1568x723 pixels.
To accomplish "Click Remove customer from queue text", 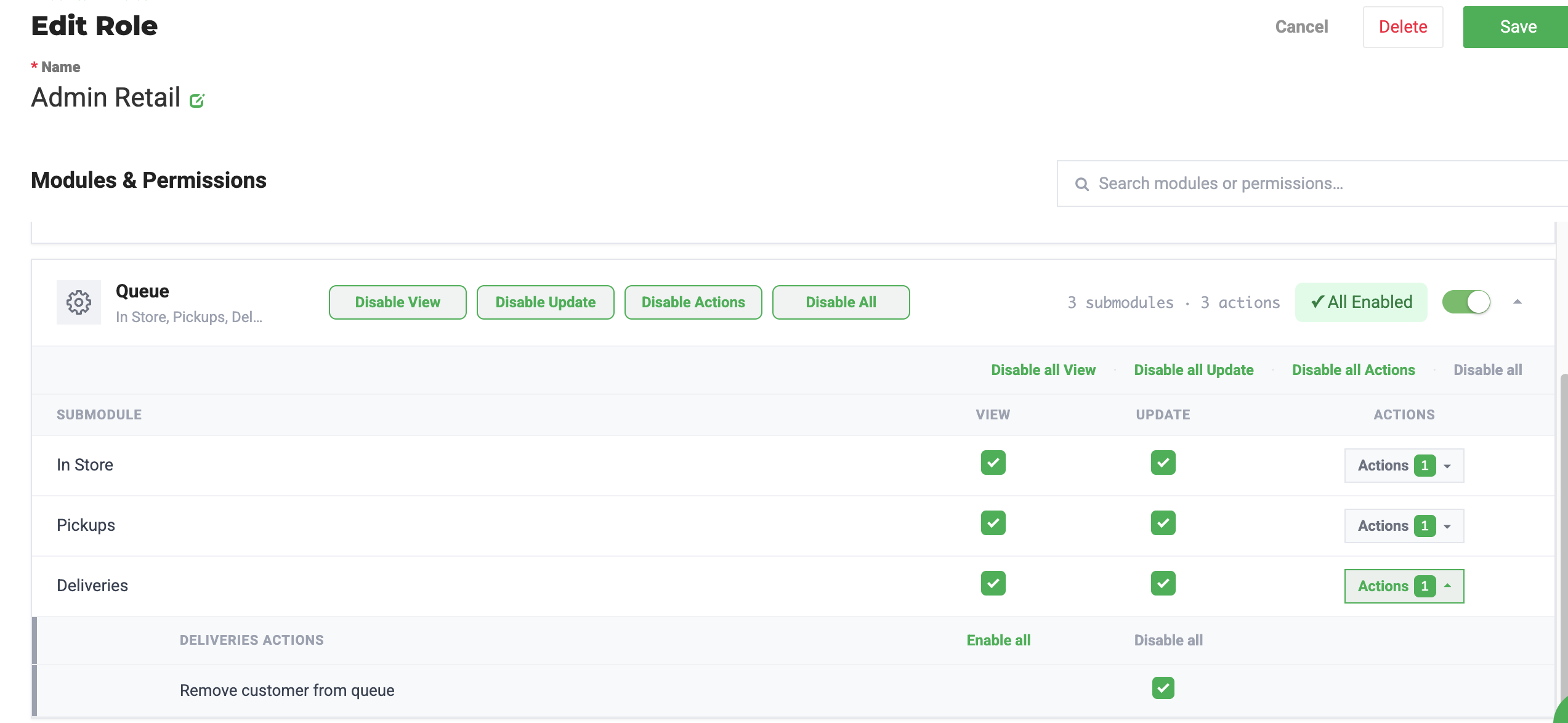I will pyautogui.click(x=287, y=690).
